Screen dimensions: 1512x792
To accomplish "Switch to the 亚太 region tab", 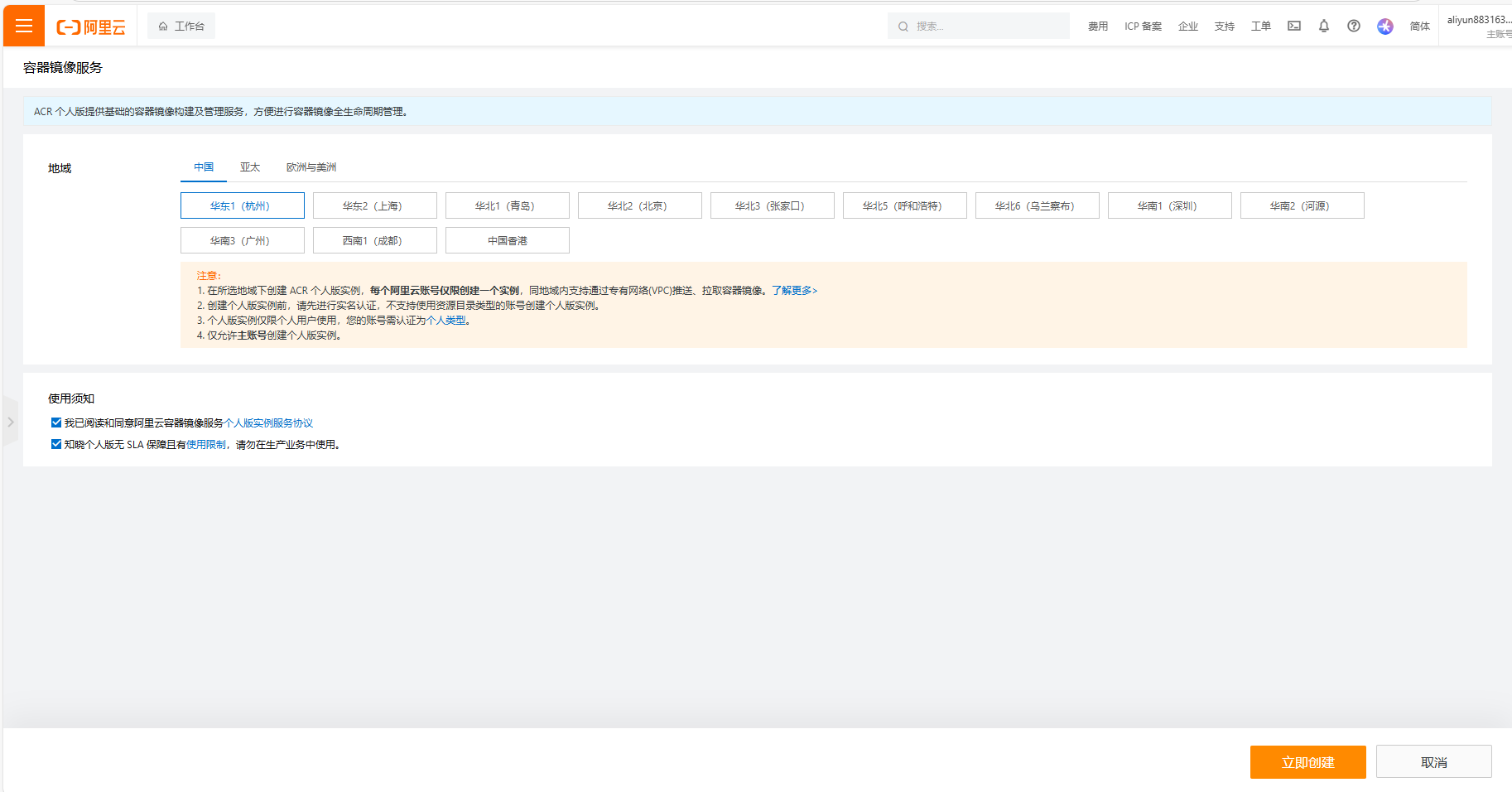I will click(250, 167).
